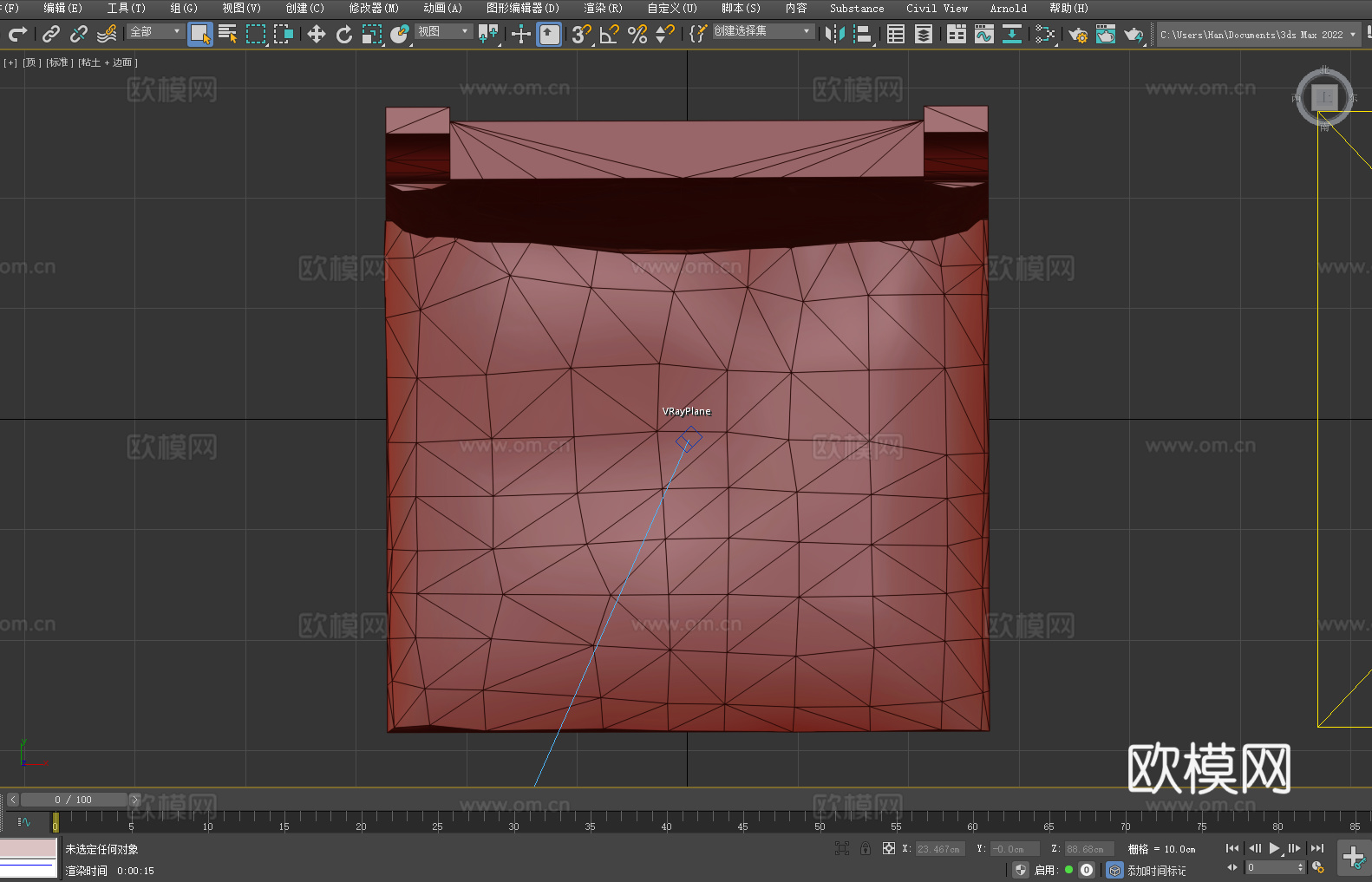This screenshot has height=882, width=1372.
Task: Open Rendered Frame Window
Action: [1106, 34]
